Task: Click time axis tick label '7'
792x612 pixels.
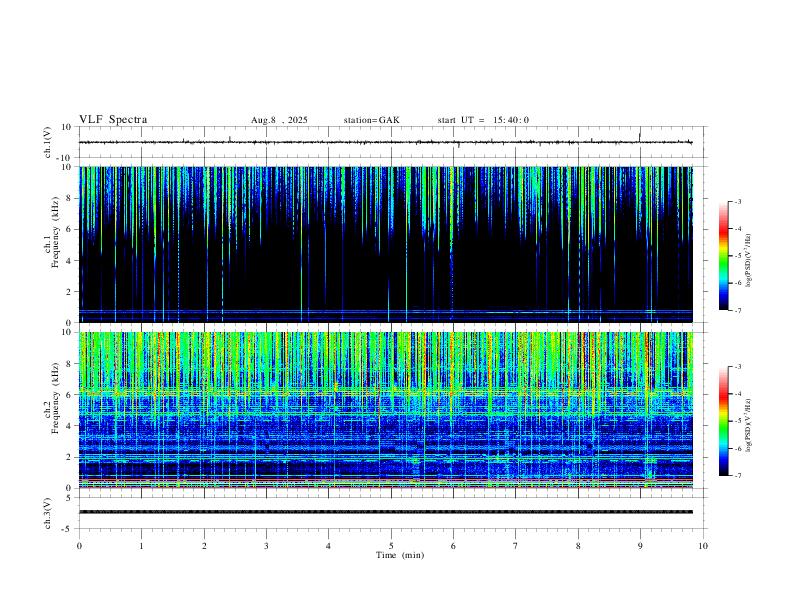Action: pos(516,546)
